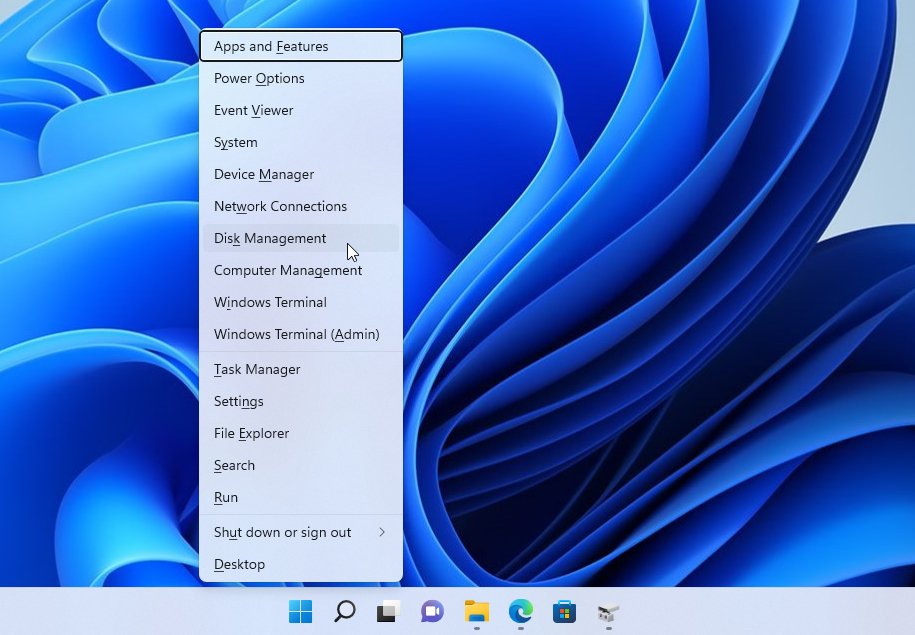Launch Event Viewer

point(301,110)
